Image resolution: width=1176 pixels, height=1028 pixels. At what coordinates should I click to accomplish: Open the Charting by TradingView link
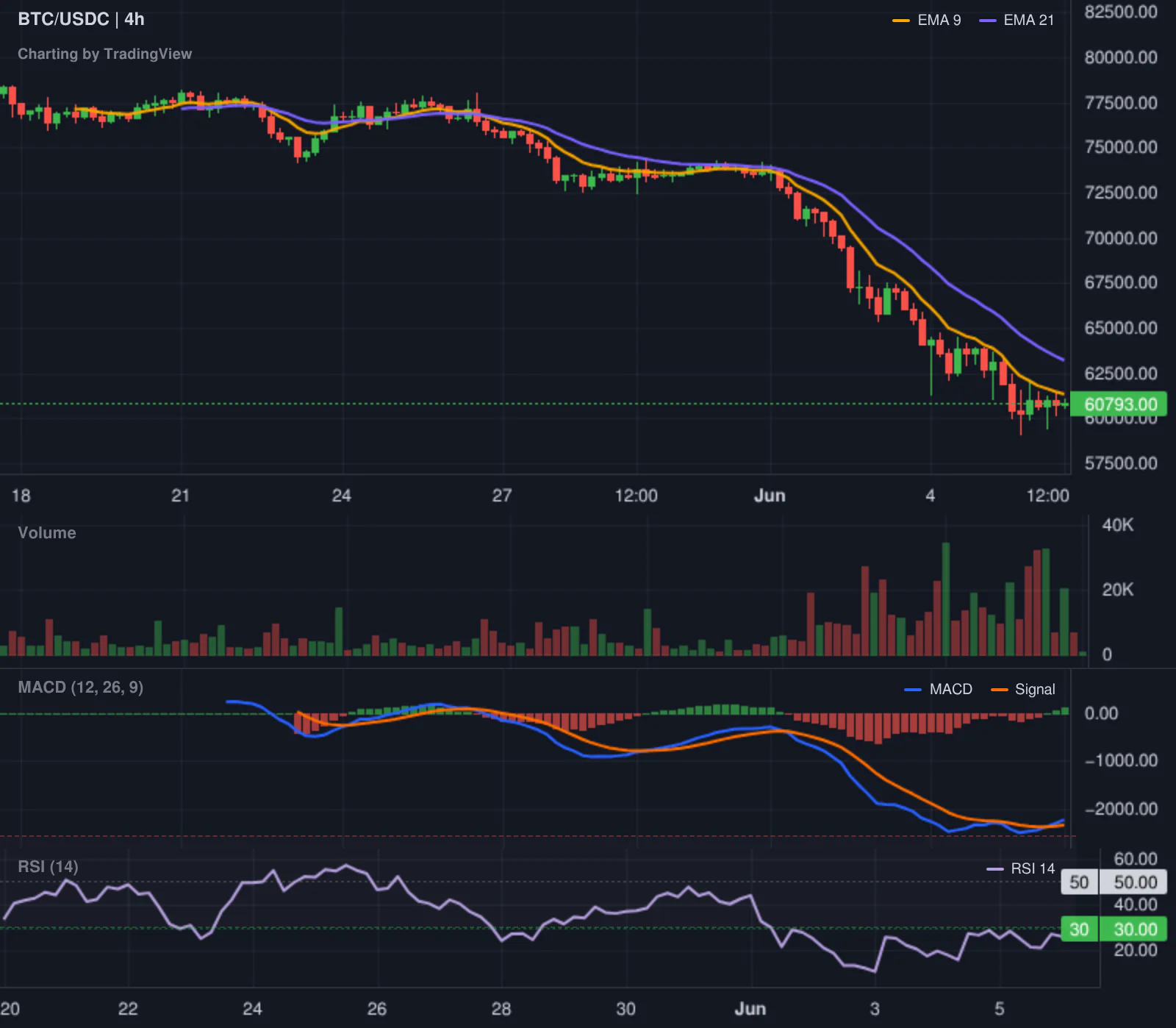(x=104, y=54)
